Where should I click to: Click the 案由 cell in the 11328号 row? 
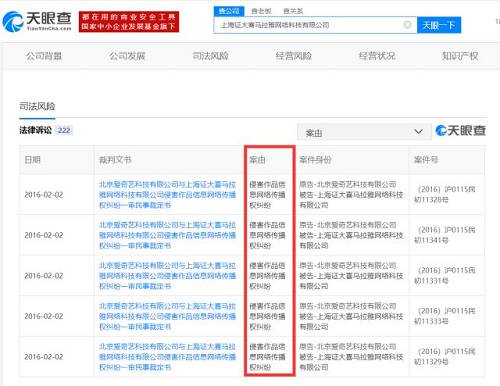click(x=267, y=195)
